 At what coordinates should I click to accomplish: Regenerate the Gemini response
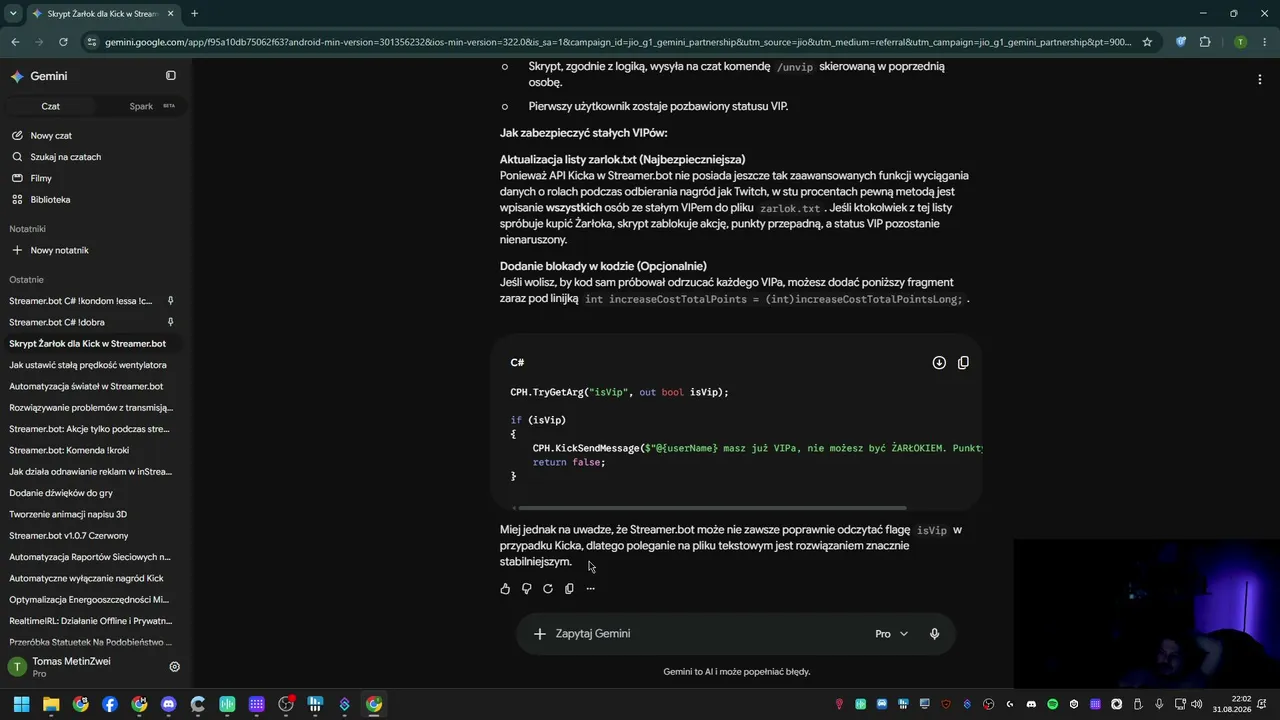[548, 589]
